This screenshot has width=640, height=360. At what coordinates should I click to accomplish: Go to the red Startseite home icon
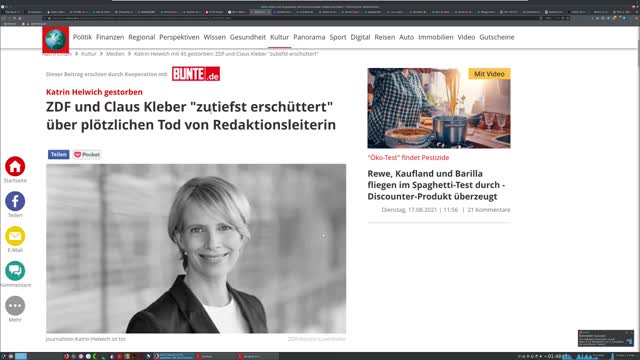(x=15, y=167)
